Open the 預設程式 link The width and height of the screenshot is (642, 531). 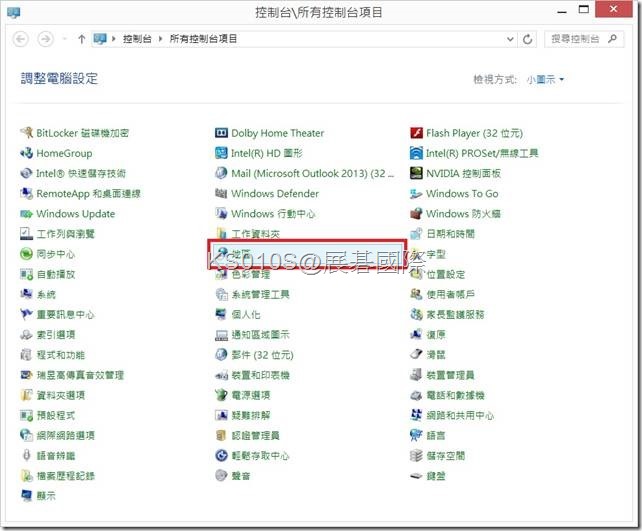pos(56,415)
